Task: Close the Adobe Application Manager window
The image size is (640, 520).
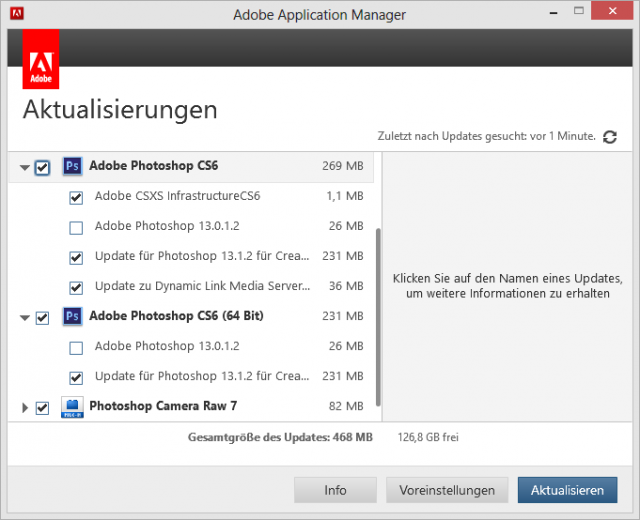Action: tap(612, 11)
